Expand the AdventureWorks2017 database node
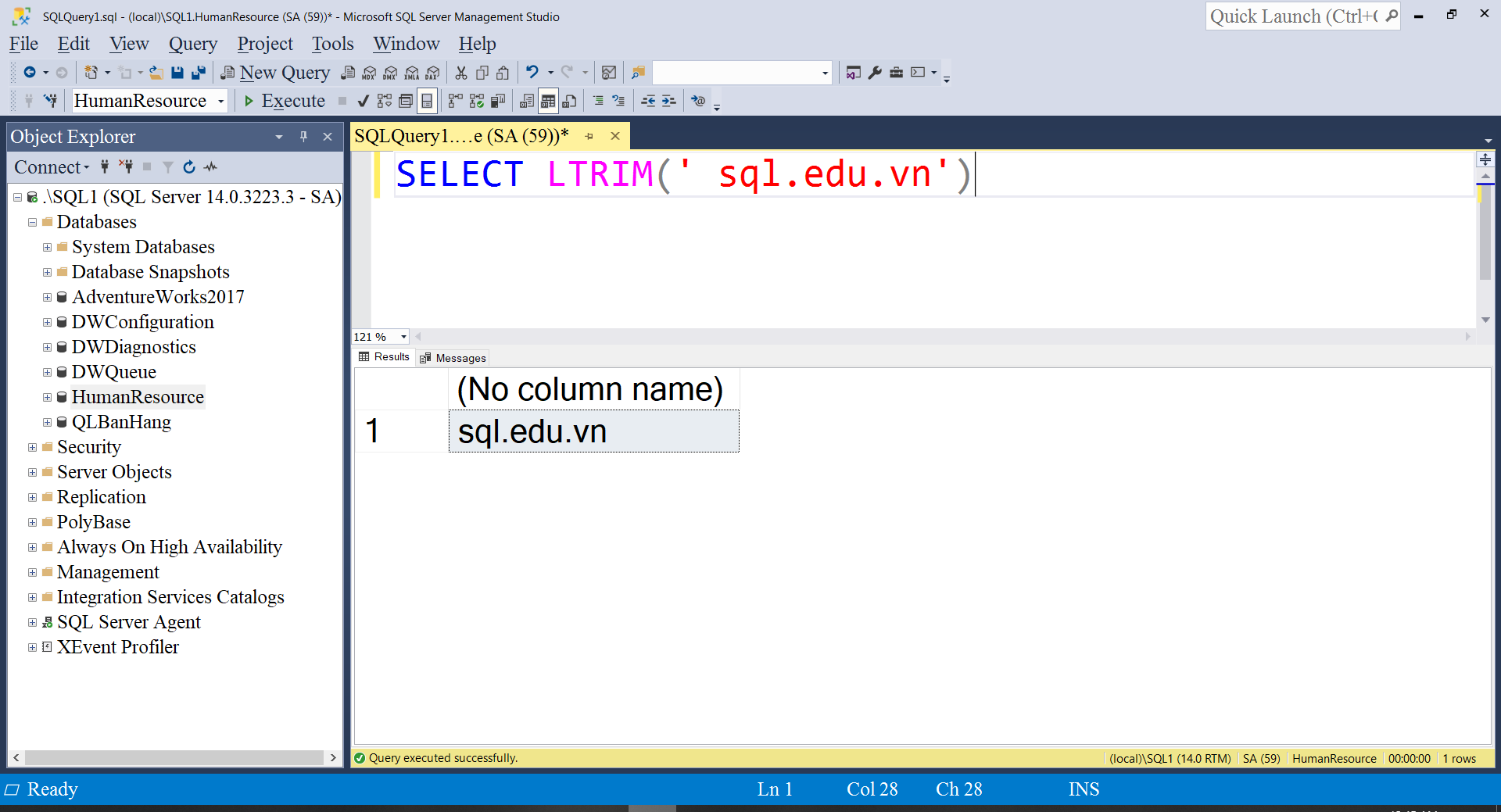 pos(47,297)
